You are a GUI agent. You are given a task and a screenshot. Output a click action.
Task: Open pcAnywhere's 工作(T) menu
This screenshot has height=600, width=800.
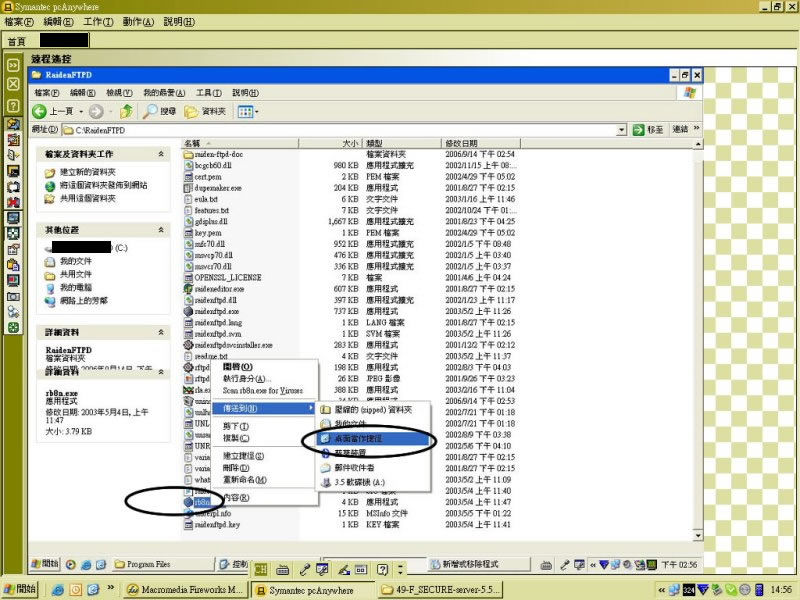coord(98,21)
